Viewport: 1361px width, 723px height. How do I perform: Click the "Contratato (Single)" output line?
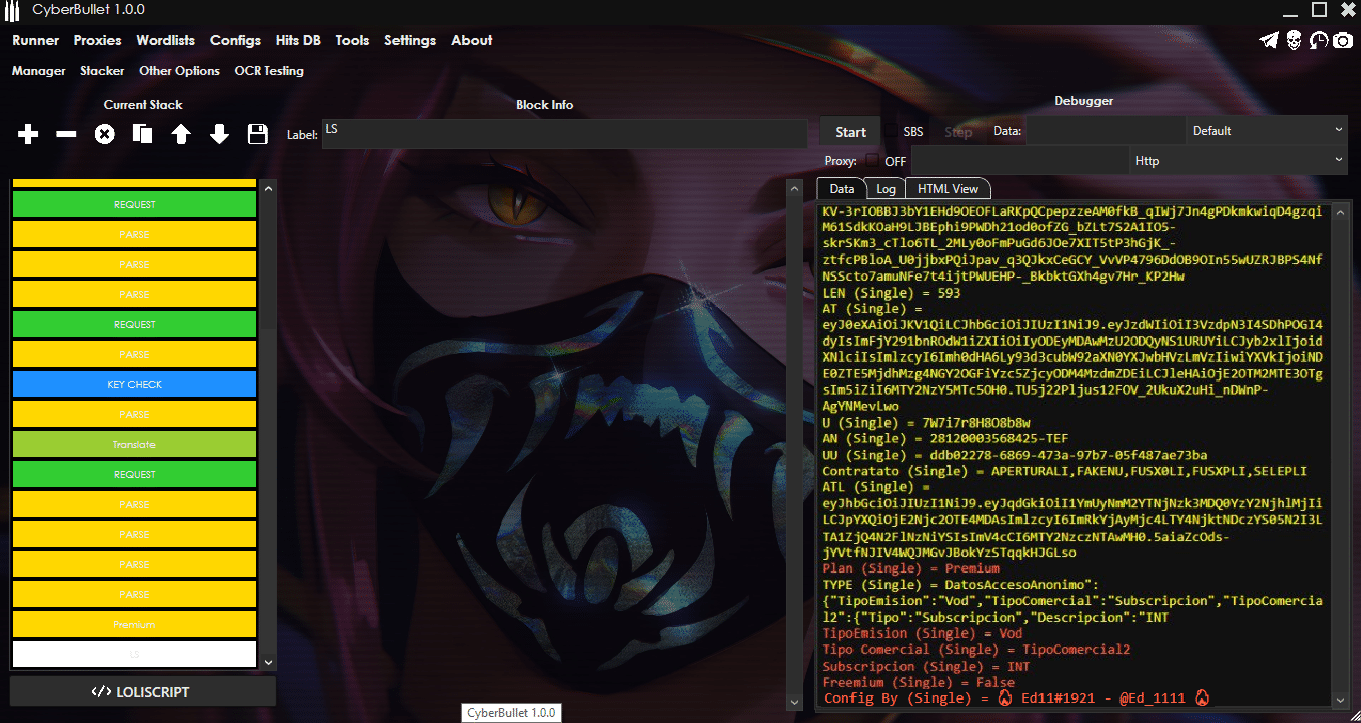pyautogui.click(x=1064, y=471)
